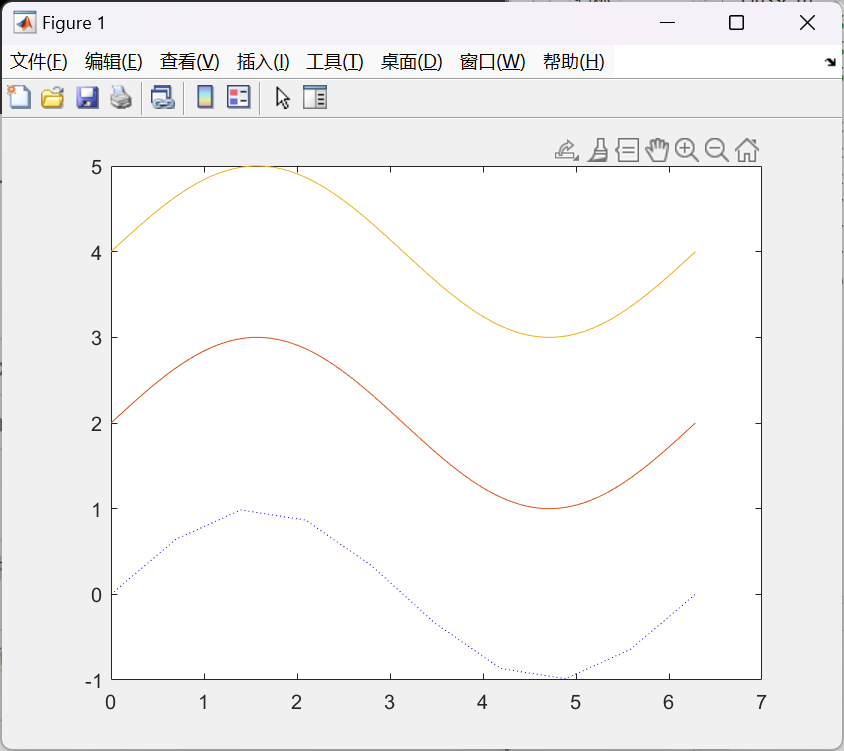Toggle the Insert Legend button
This screenshot has width=844, height=751.
tap(238, 97)
